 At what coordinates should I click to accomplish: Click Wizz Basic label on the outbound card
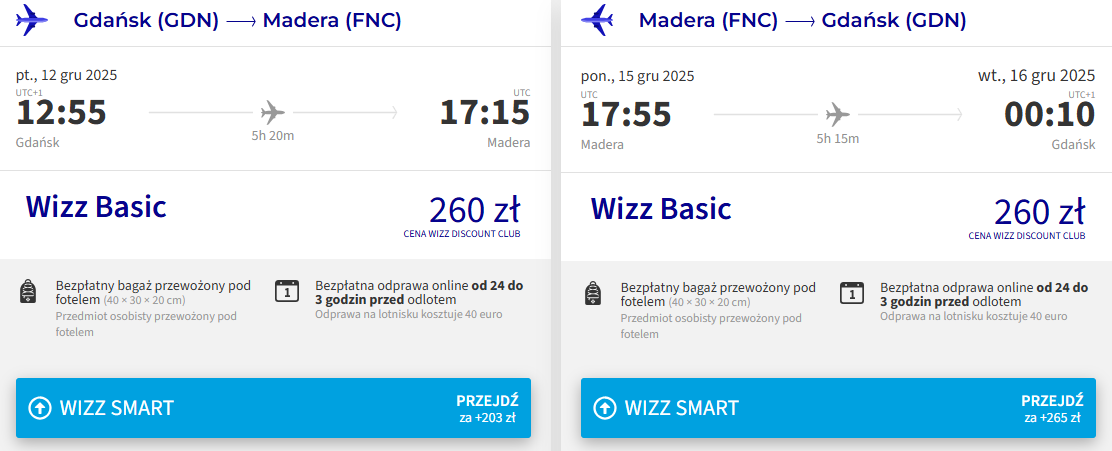96,207
